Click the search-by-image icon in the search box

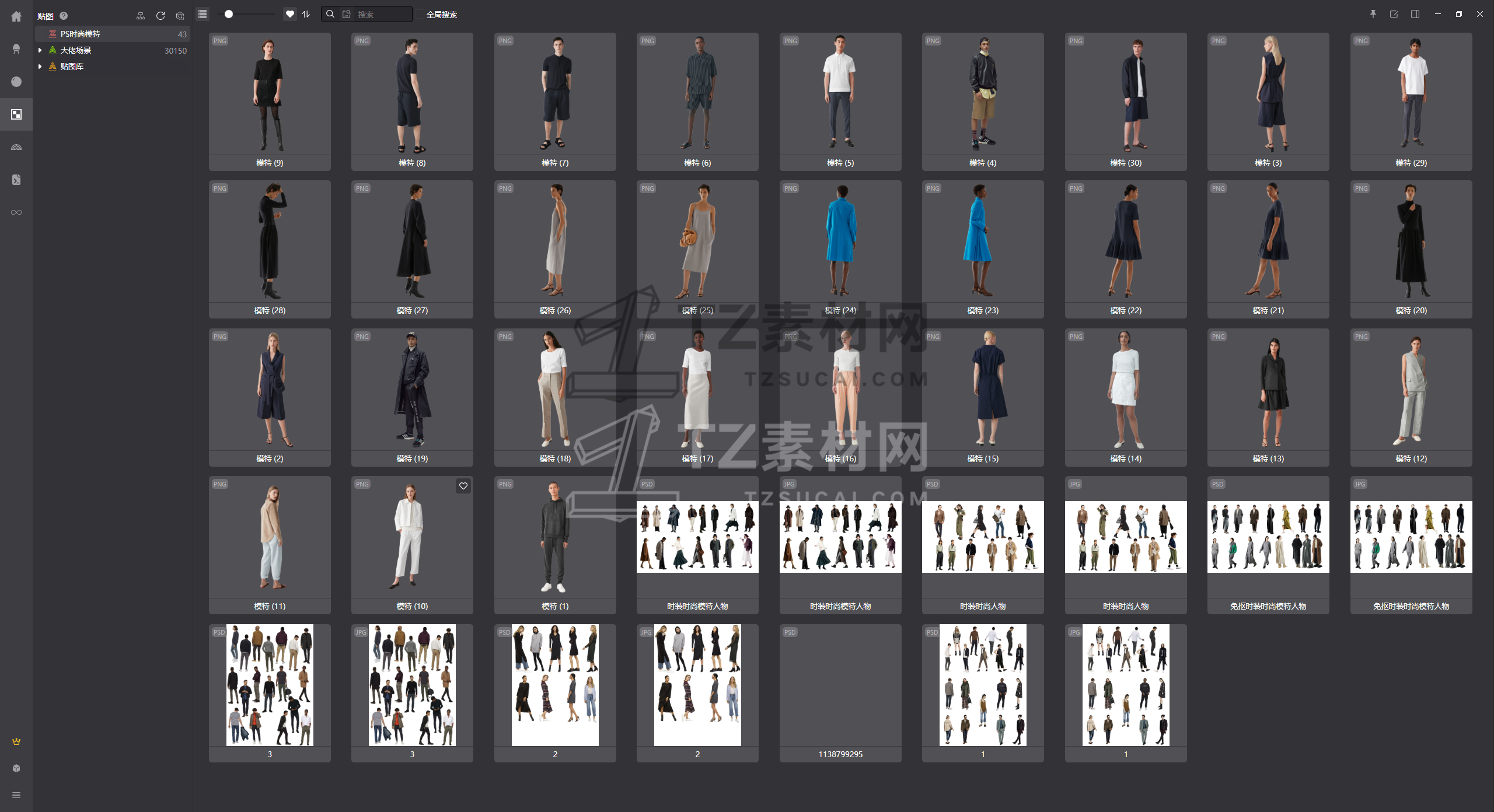point(347,14)
